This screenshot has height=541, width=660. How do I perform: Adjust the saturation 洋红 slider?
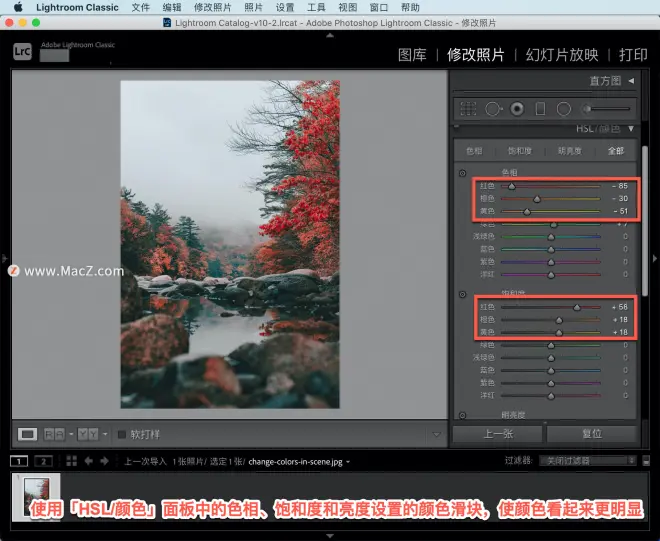551,396
